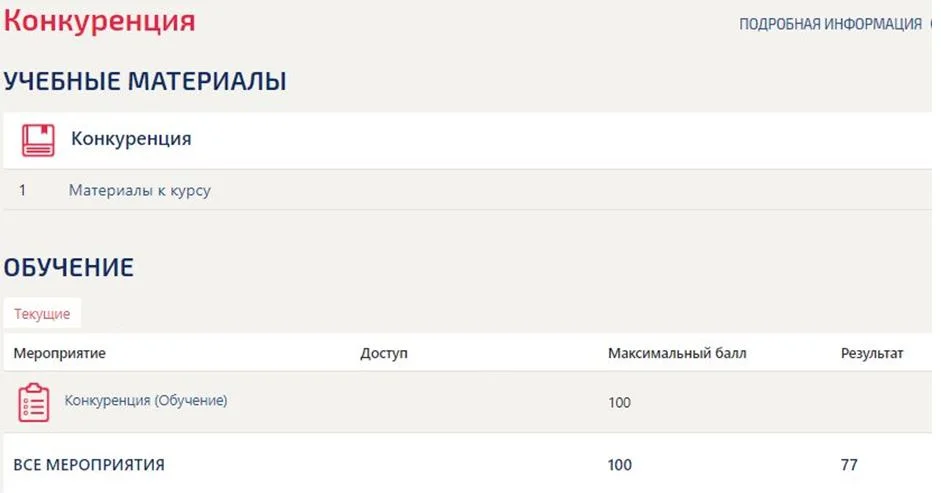
Task: Switch to the Текущие tab
Action: pos(42,314)
